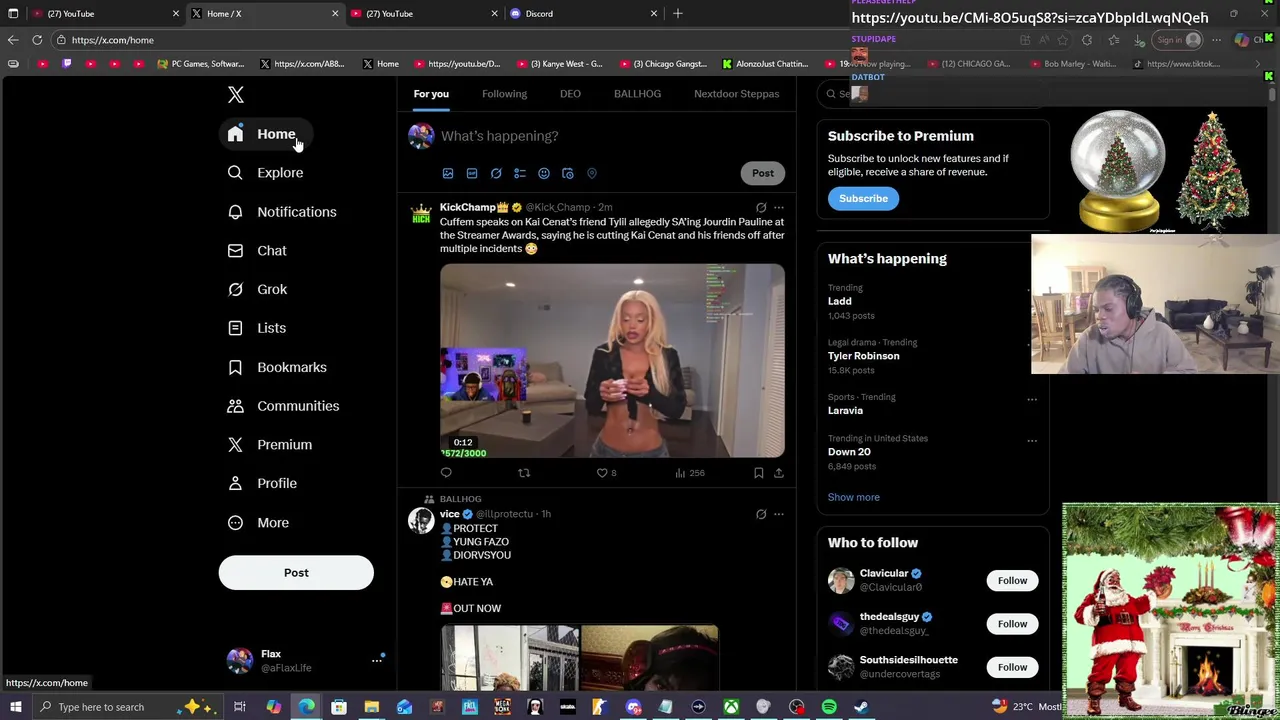The width and height of the screenshot is (1280, 720).
Task: Repost the KickChamp post
Action: pyautogui.click(x=524, y=473)
